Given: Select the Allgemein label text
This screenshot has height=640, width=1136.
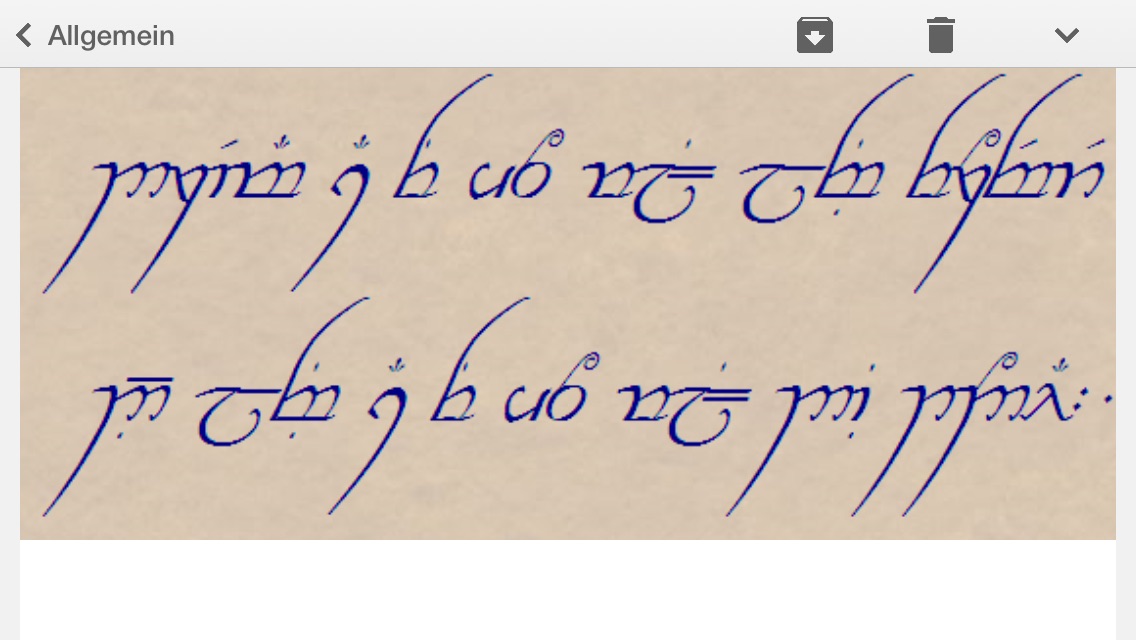Looking at the screenshot, I should (111, 35).
